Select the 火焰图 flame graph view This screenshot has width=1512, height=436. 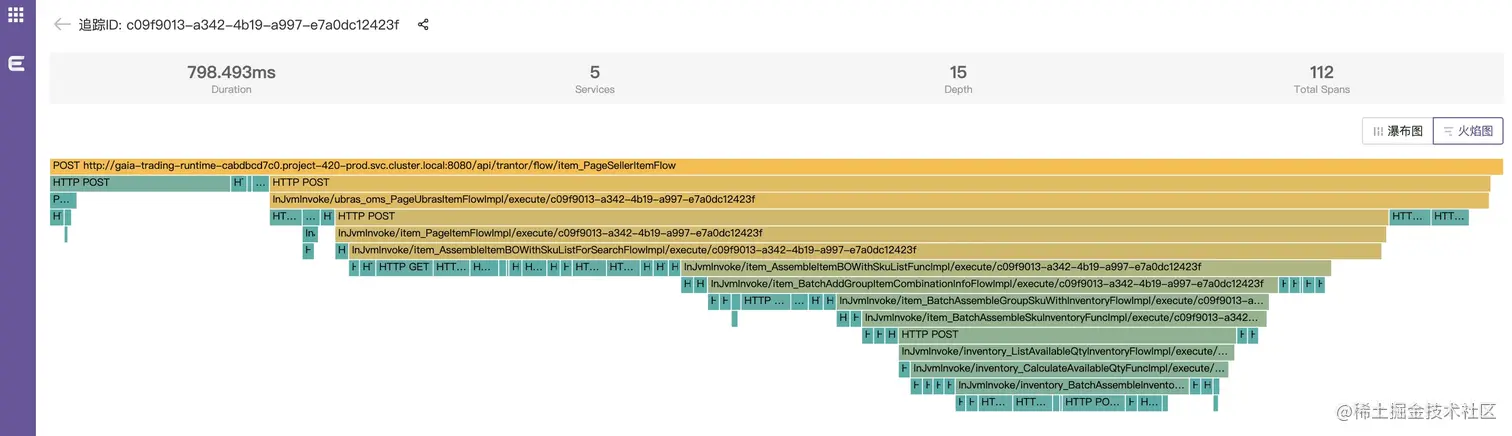pos(1468,131)
